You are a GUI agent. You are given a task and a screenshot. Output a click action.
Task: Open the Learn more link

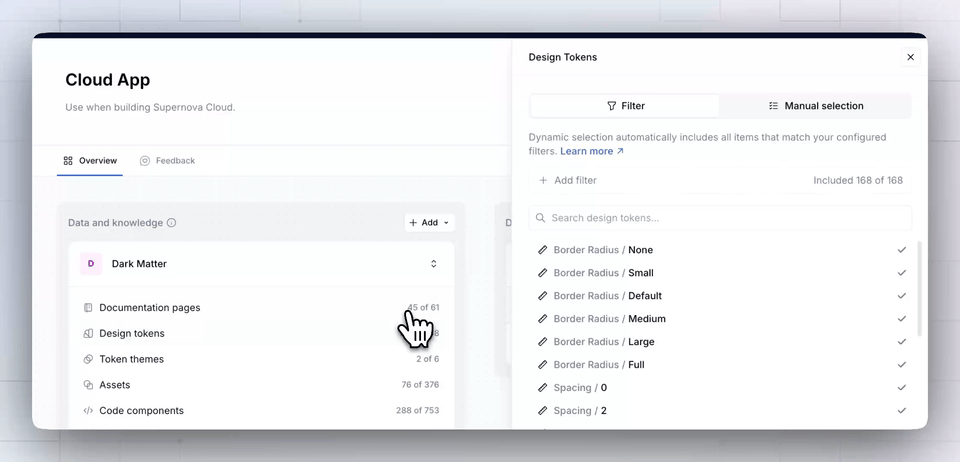[592, 151]
